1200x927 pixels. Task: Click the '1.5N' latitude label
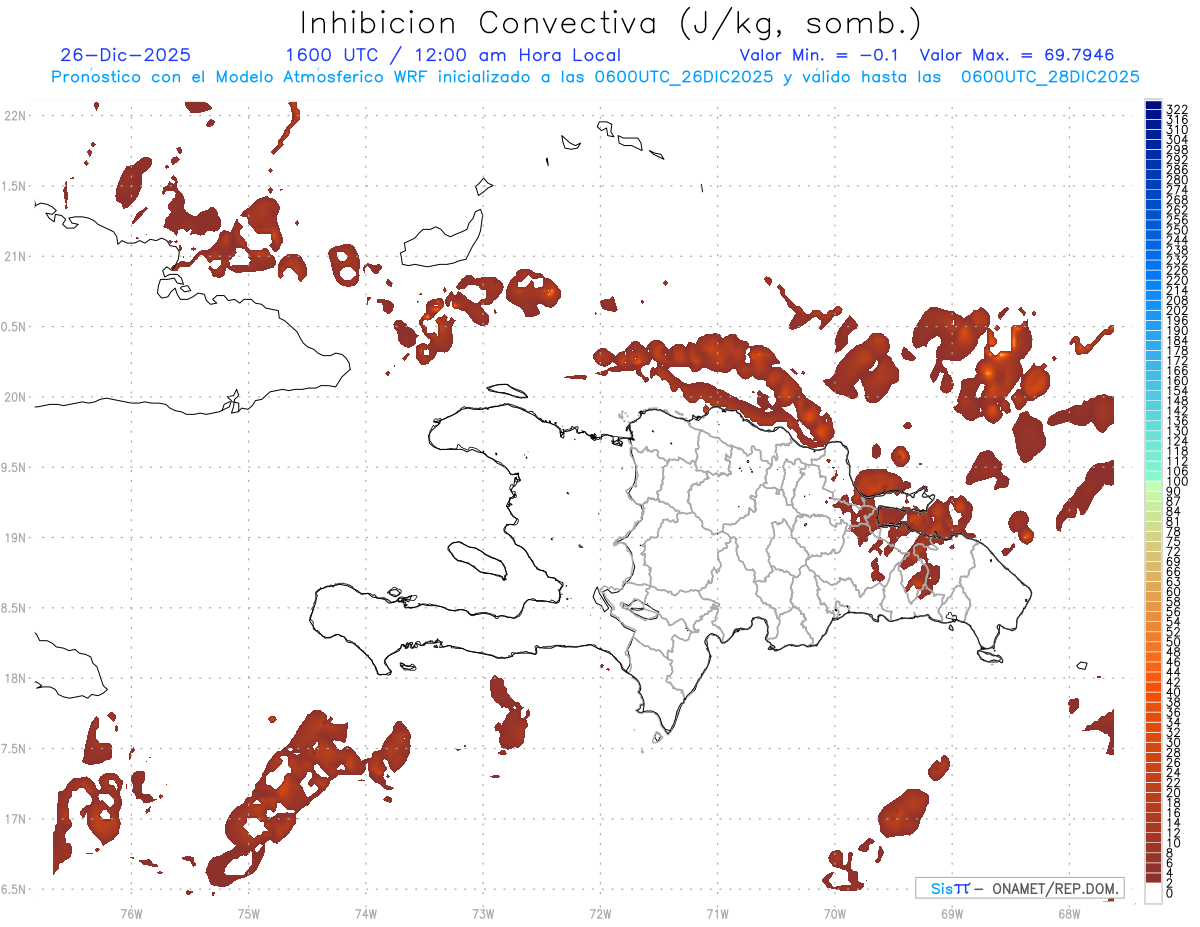(14, 186)
